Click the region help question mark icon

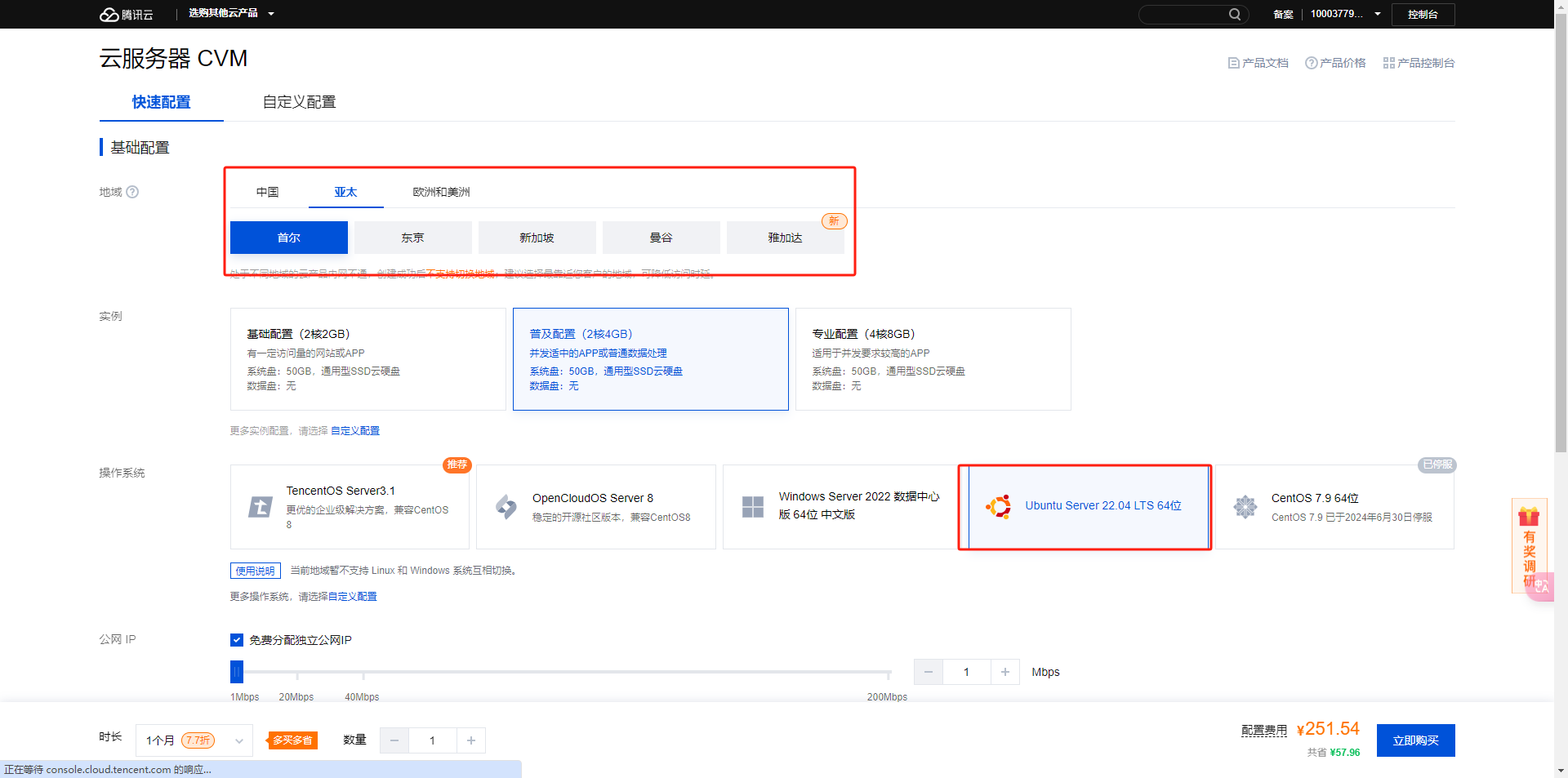coord(132,192)
